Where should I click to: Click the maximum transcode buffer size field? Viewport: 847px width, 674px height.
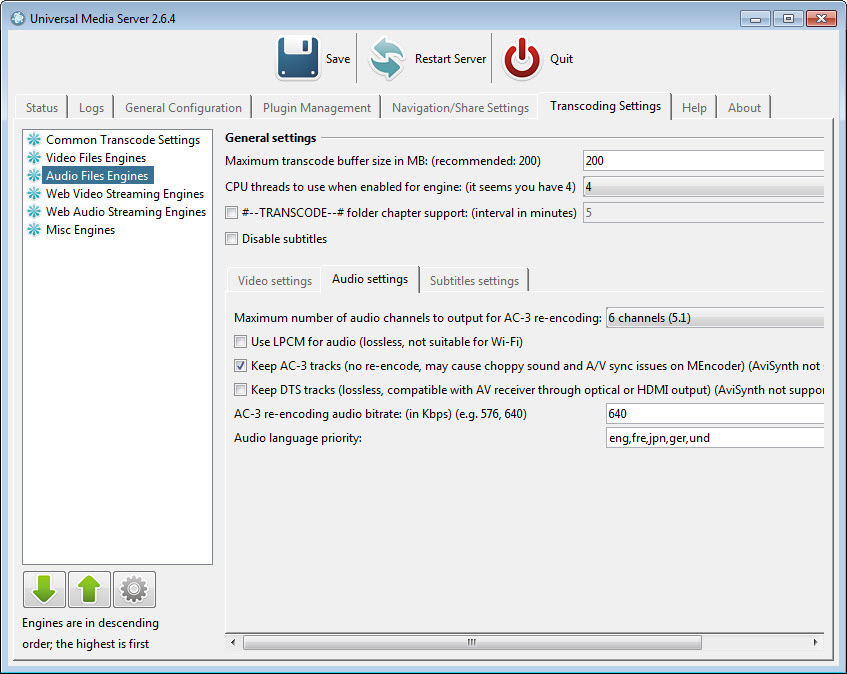703,160
